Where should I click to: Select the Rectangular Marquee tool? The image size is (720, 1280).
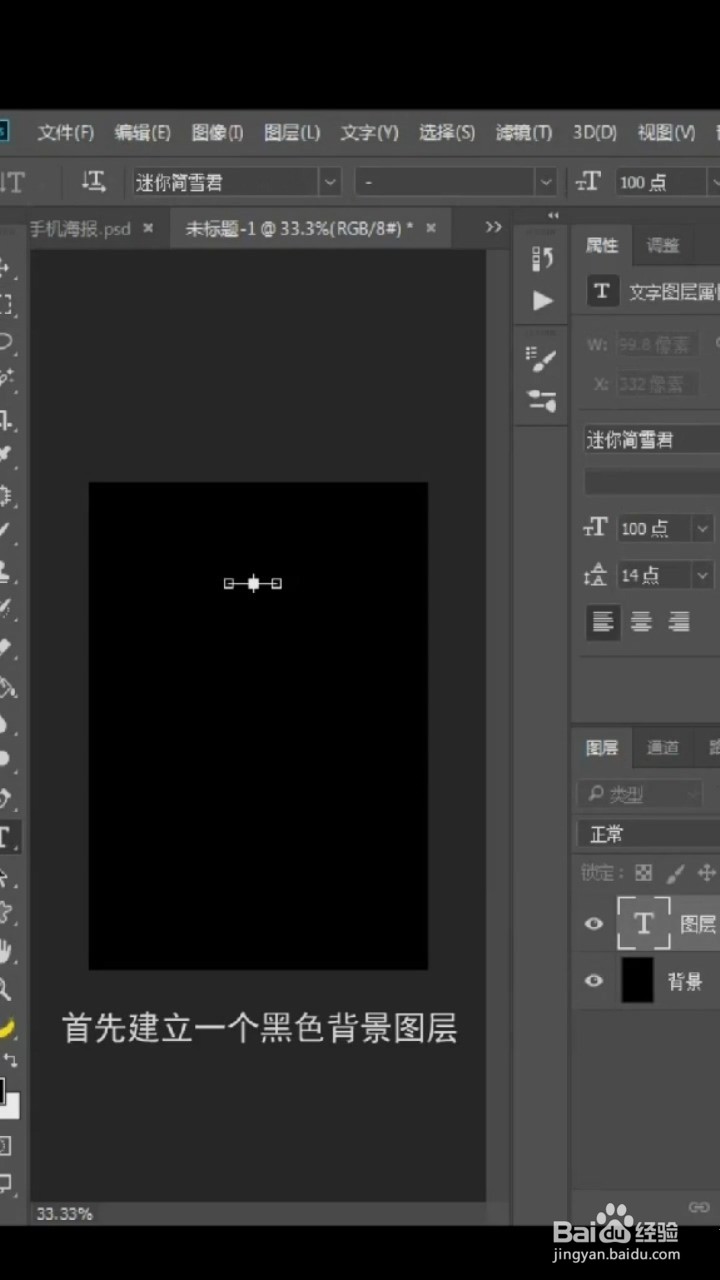[x=5, y=304]
